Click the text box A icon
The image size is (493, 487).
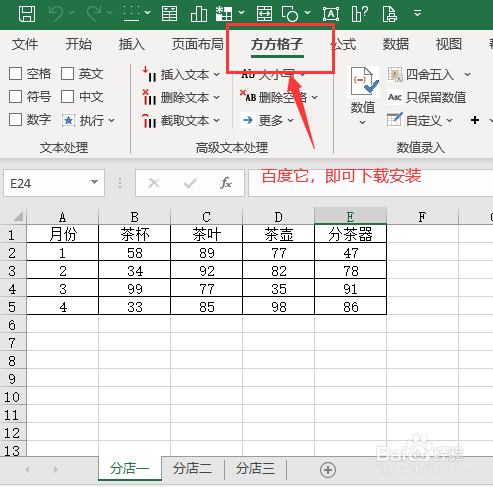[x=331, y=14]
